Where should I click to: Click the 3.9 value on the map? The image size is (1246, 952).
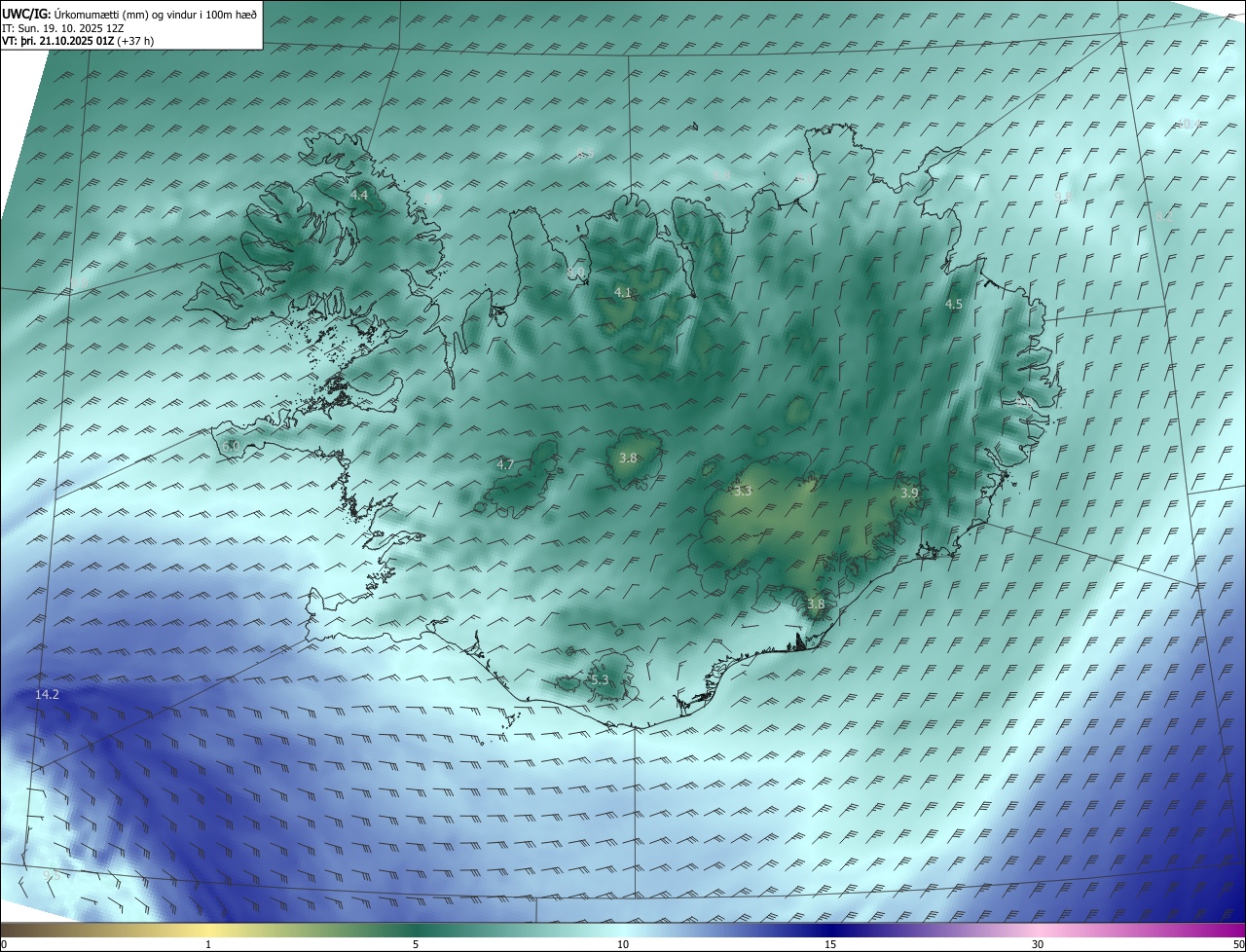(x=909, y=494)
